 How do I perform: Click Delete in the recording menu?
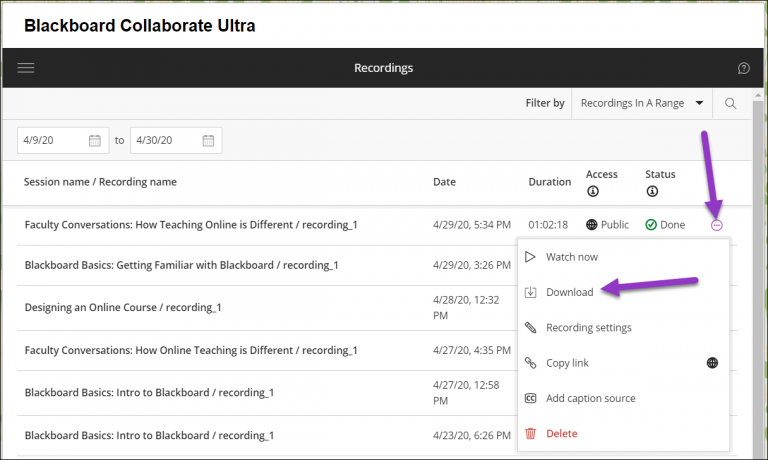561,434
